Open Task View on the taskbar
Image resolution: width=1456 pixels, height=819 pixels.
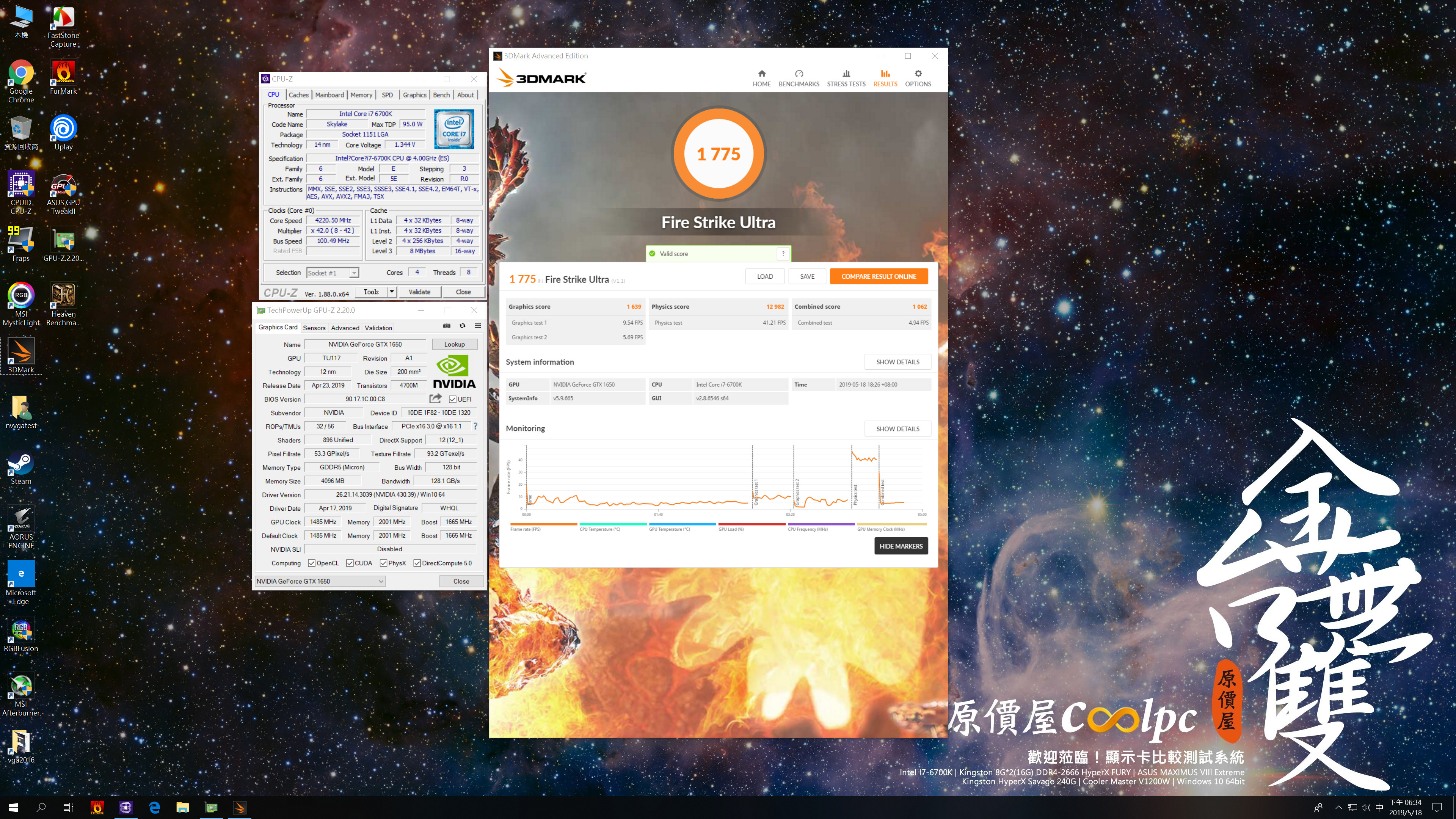[x=68, y=807]
